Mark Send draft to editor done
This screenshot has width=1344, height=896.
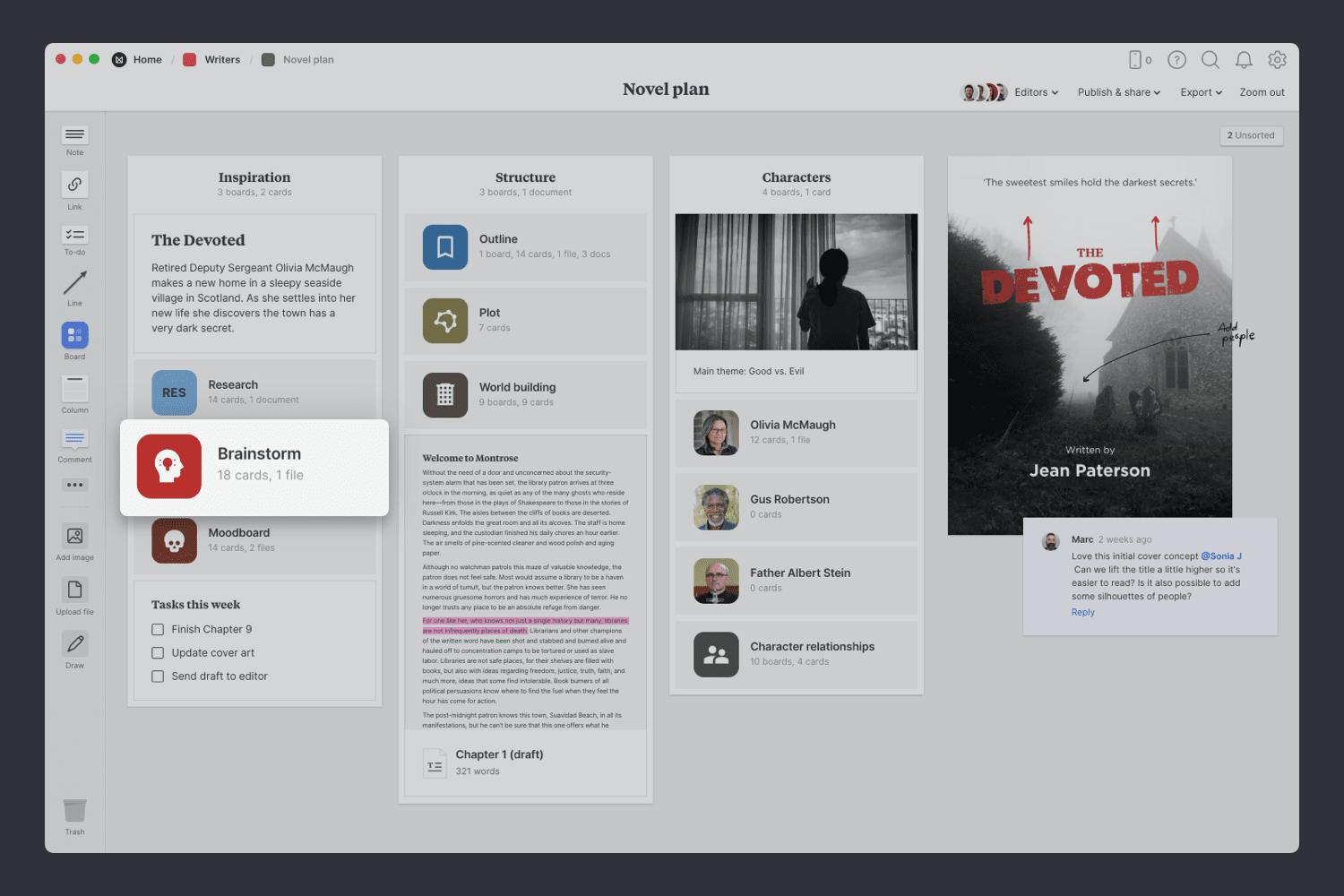click(158, 676)
